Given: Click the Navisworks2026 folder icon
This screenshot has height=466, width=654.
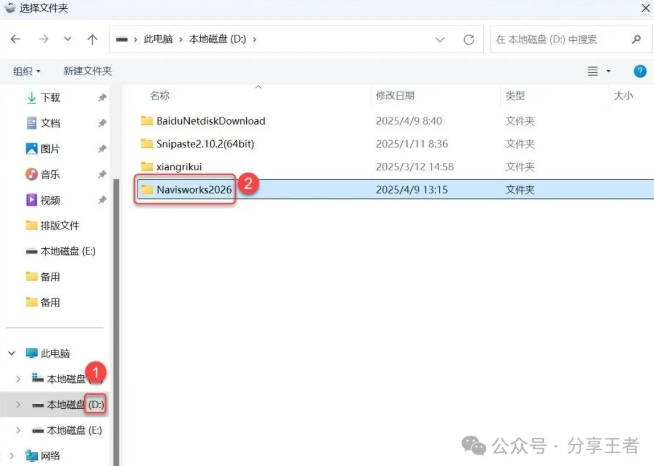Looking at the screenshot, I should coord(146,189).
